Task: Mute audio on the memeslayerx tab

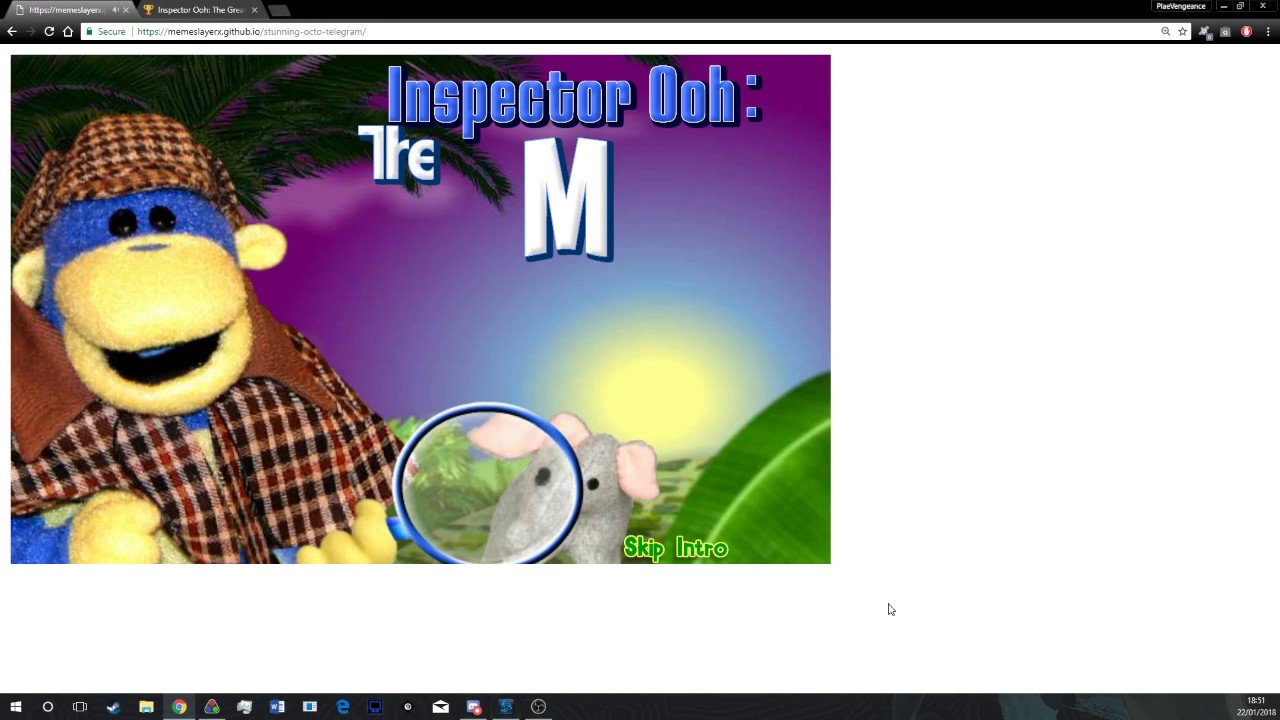Action: click(115, 10)
